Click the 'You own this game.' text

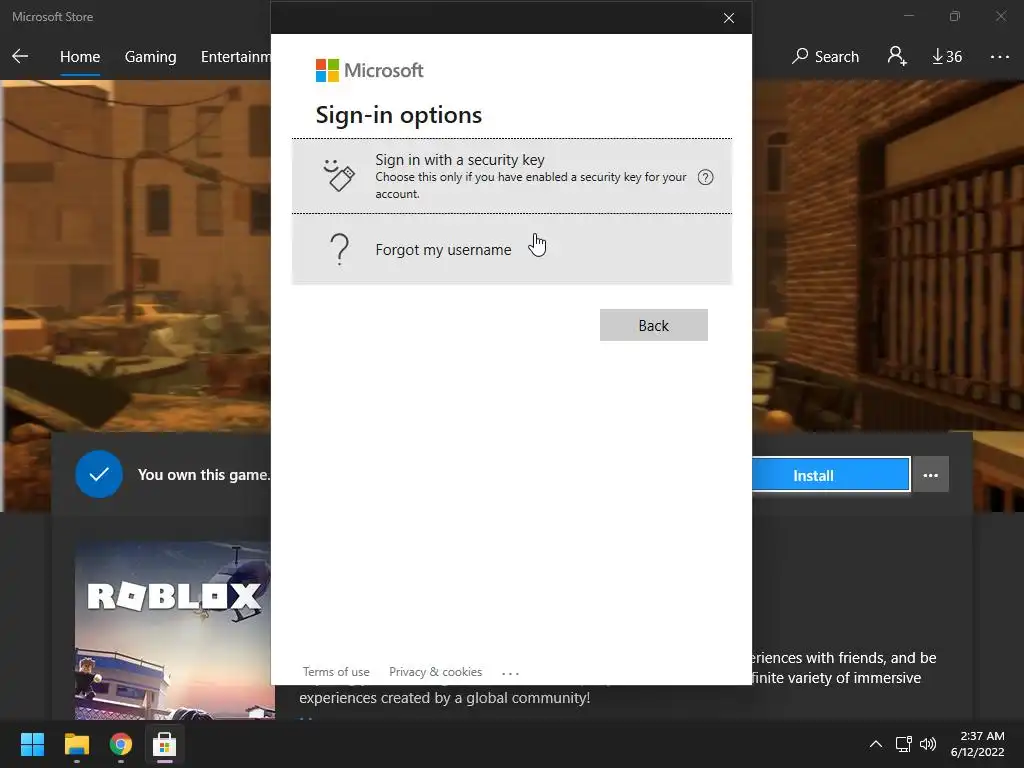click(204, 475)
